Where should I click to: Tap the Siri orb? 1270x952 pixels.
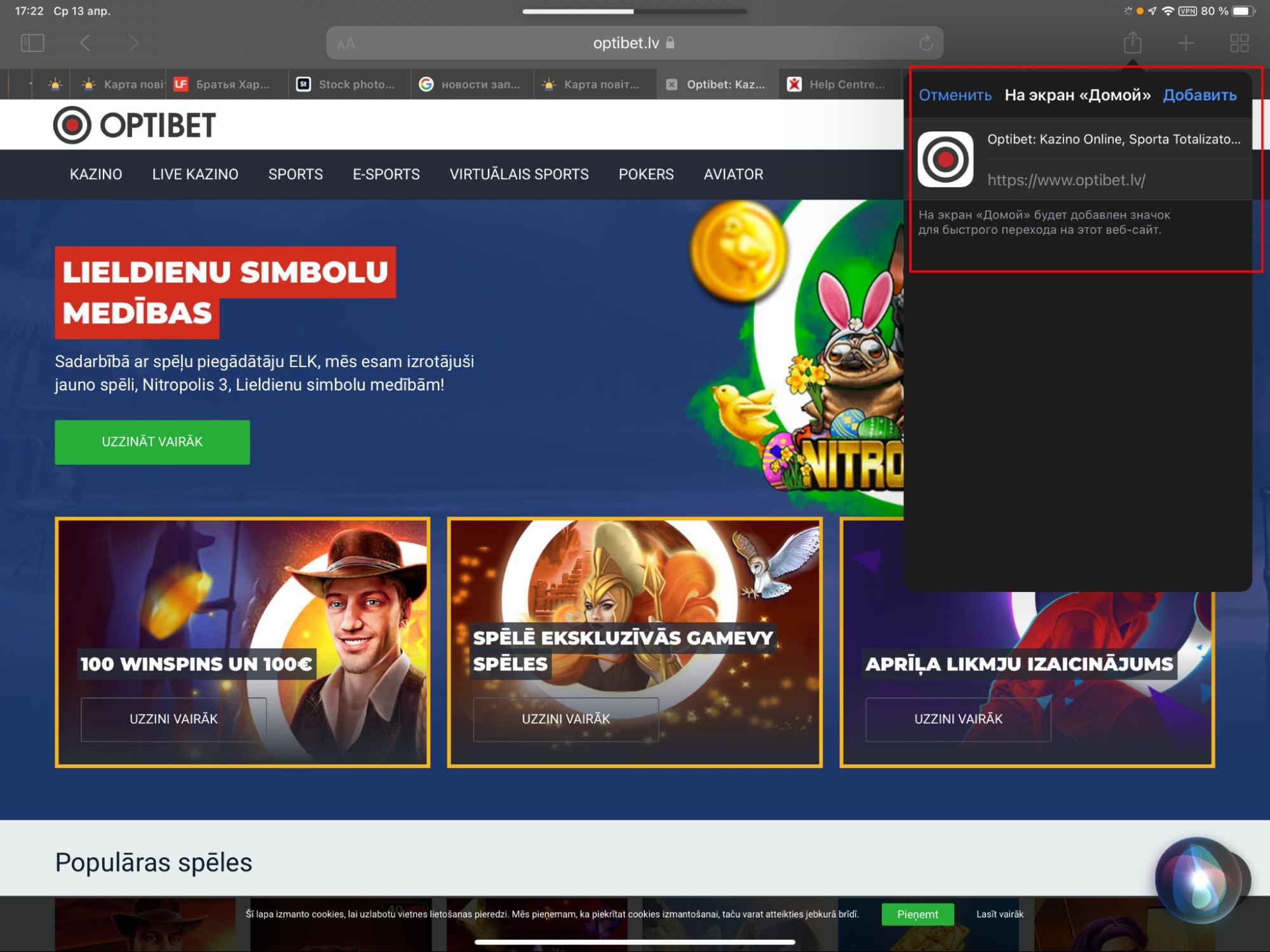tap(1199, 880)
